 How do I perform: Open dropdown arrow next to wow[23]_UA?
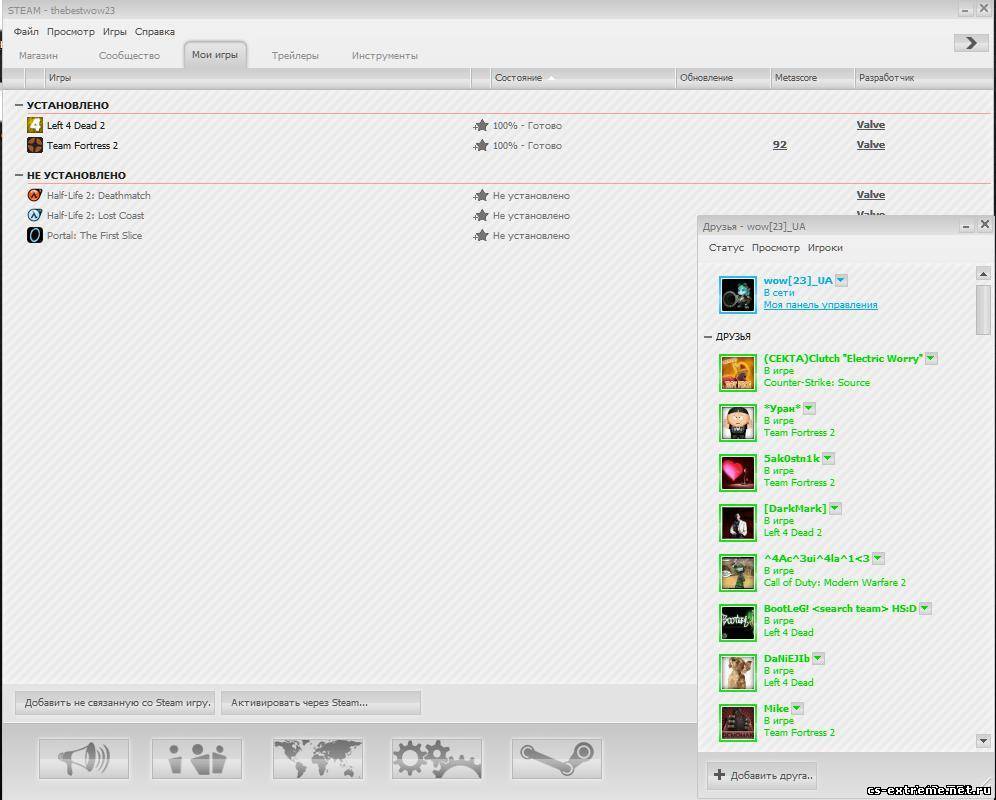tap(841, 280)
